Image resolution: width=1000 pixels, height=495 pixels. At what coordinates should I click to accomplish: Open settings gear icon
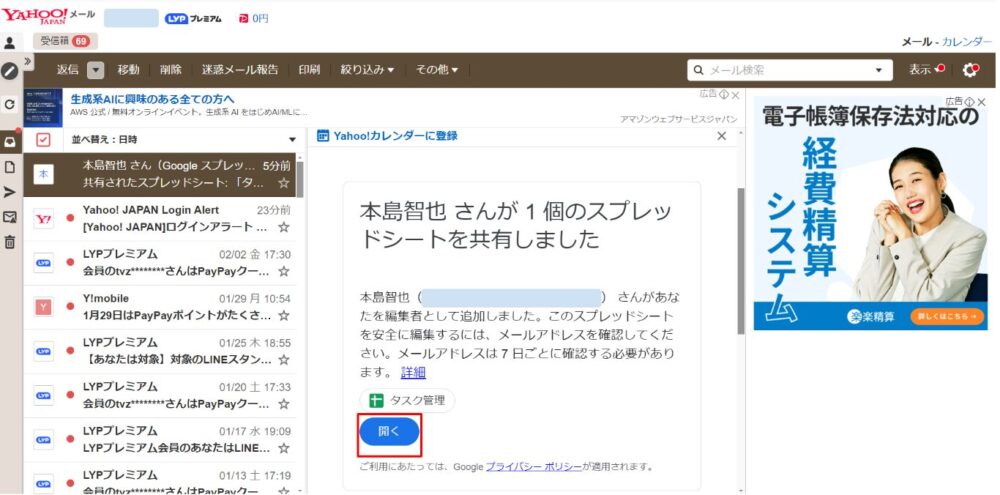(x=971, y=70)
